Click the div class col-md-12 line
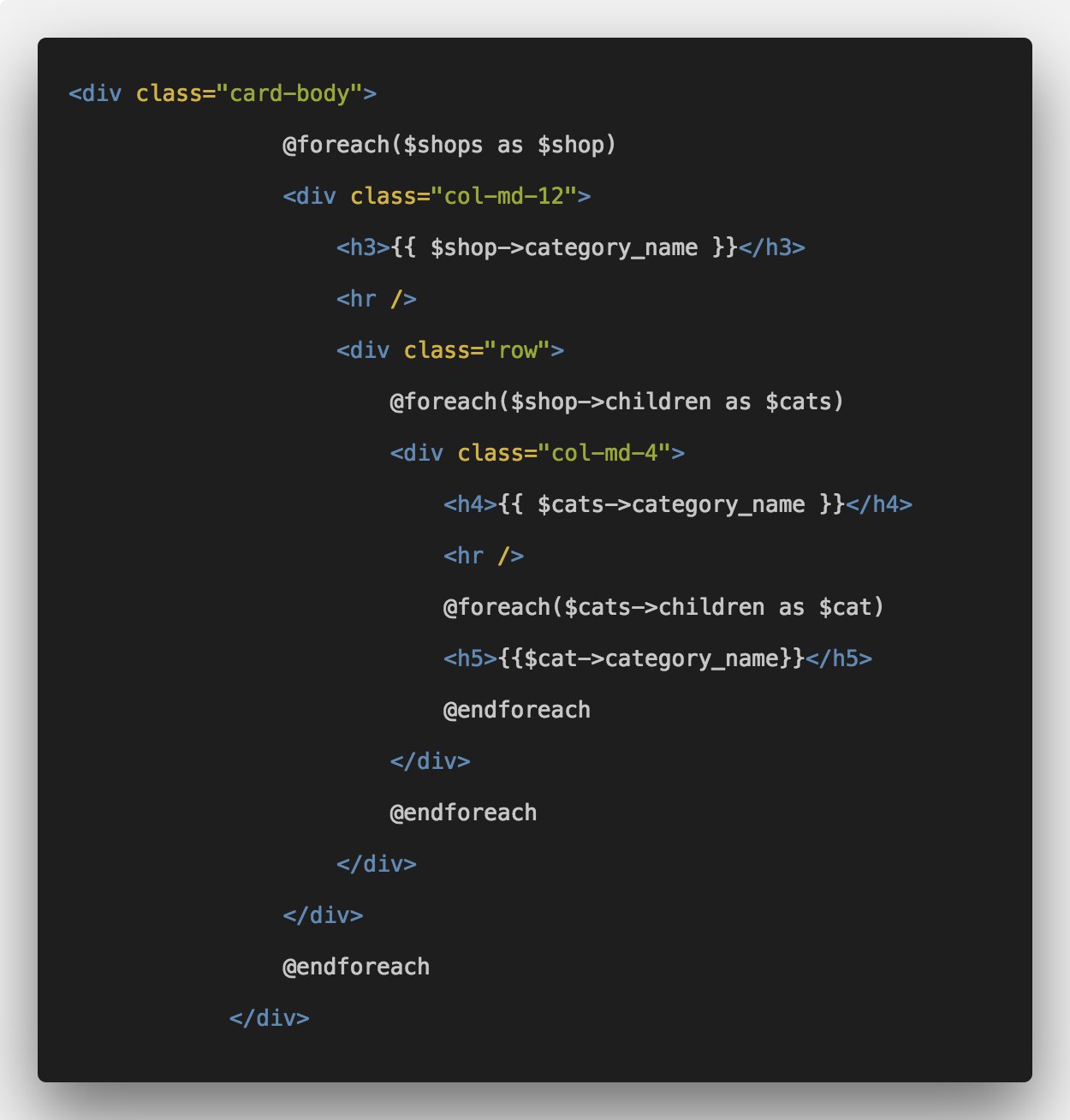1070x1120 pixels. pos(437,196)
